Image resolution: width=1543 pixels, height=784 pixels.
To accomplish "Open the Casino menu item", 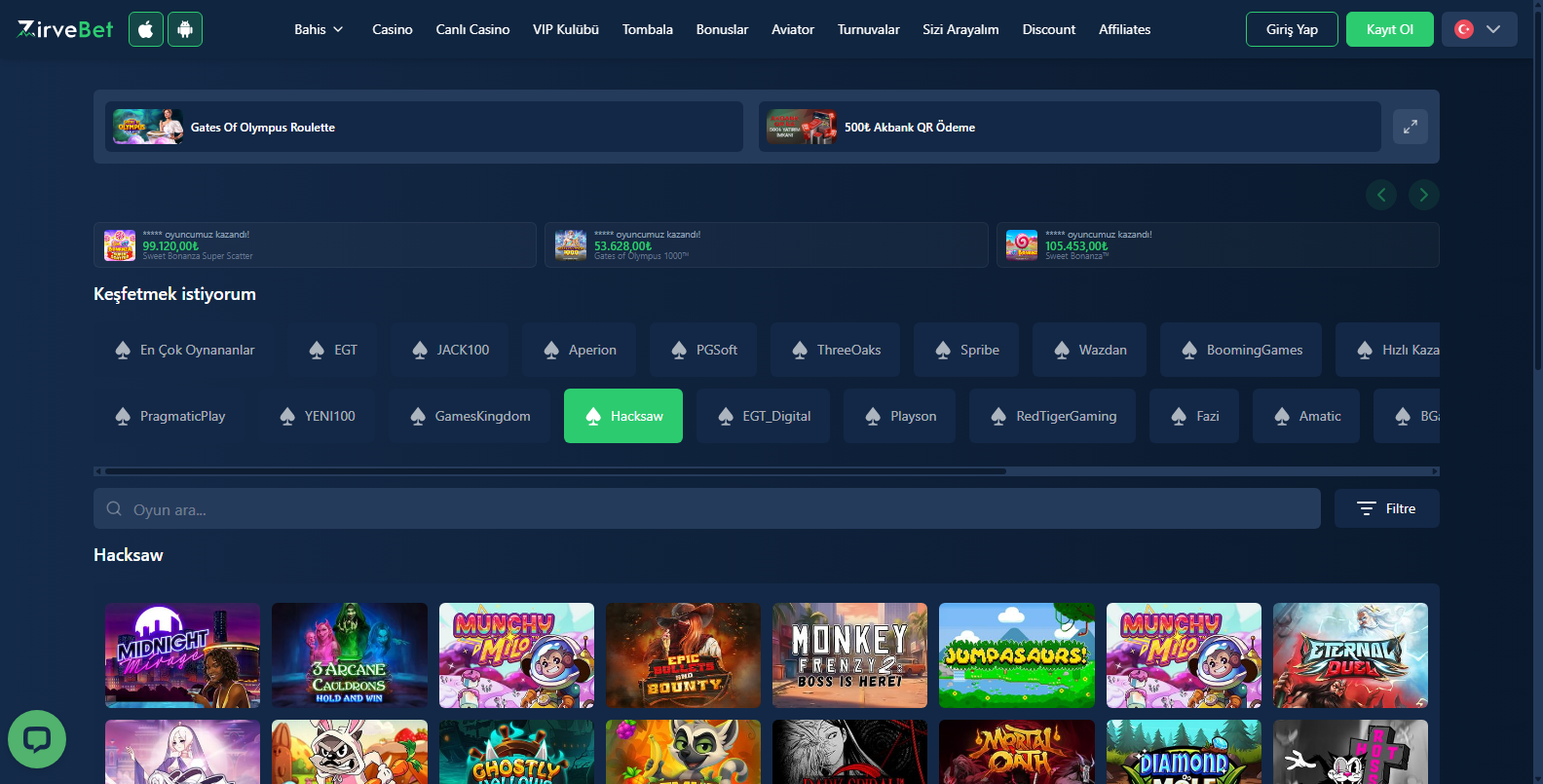I will tap(393, 29).
